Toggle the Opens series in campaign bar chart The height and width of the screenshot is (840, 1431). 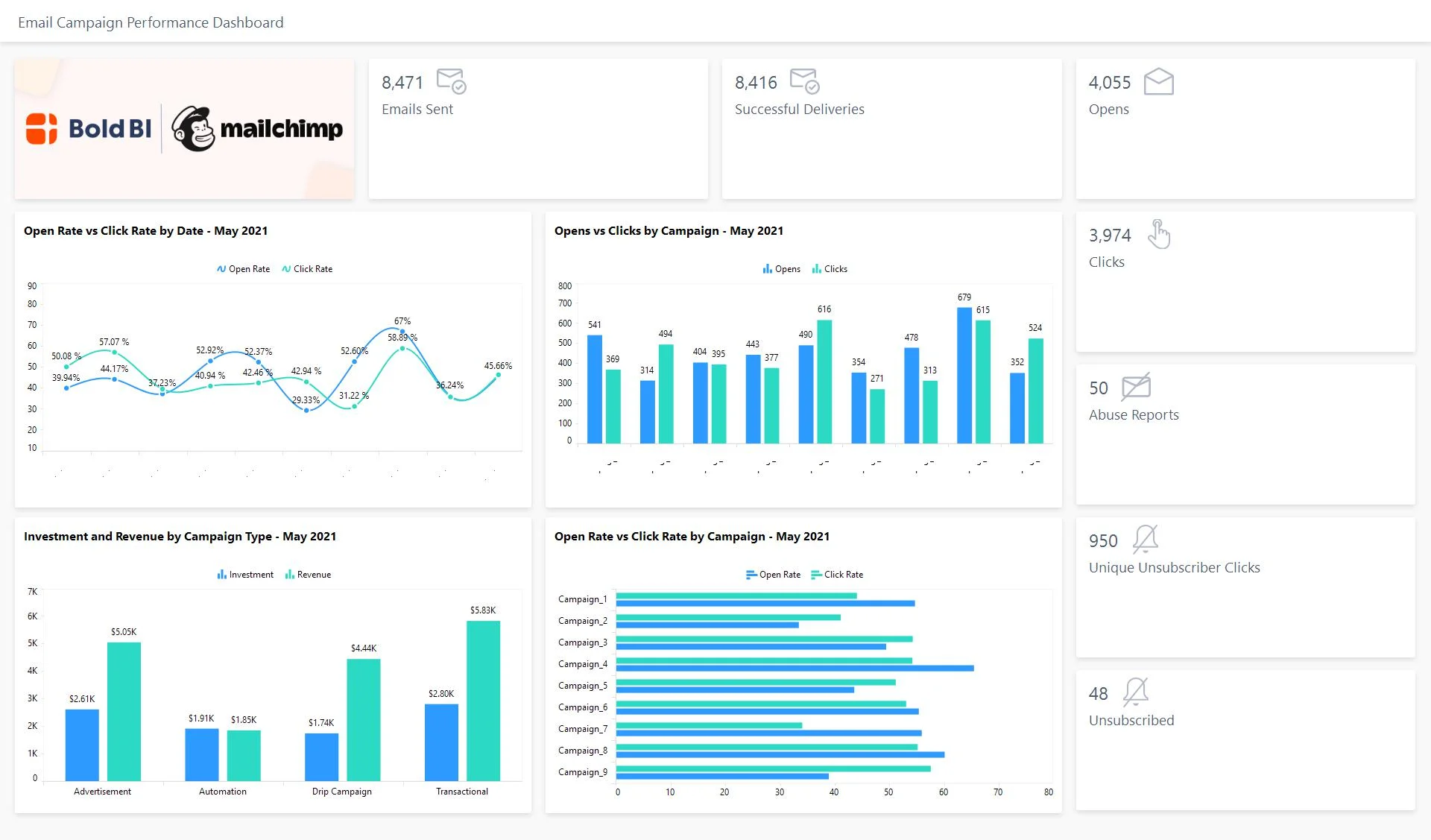click(781, 268)
